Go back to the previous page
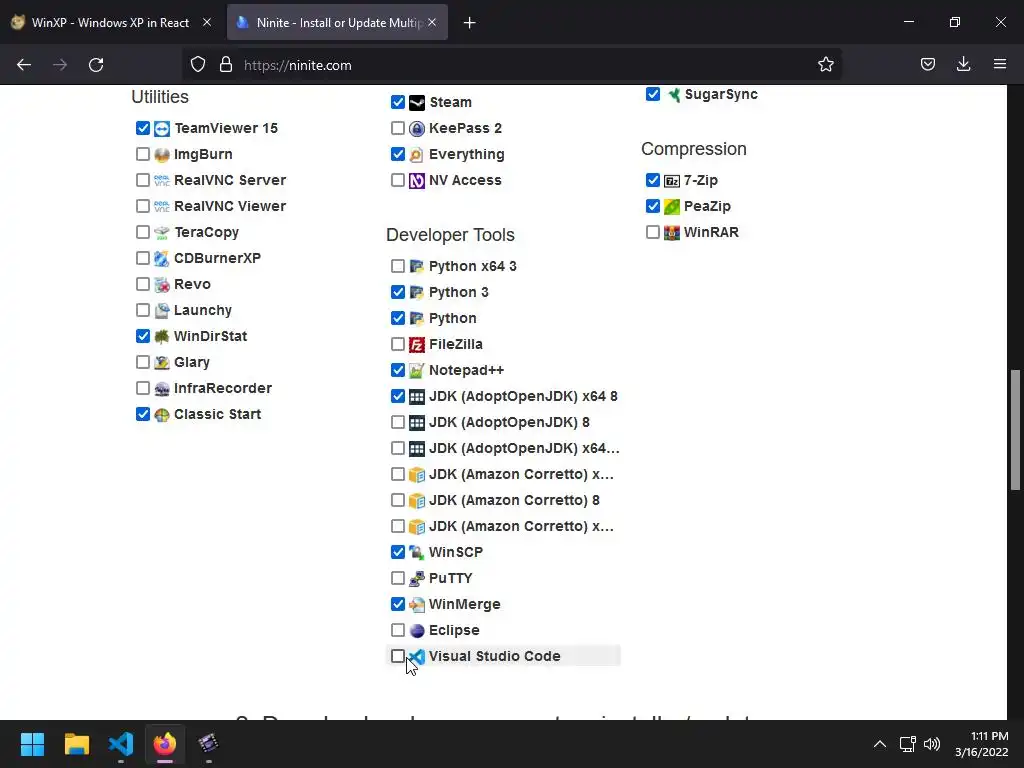This screenshot has width=1024, height=768. coord(24,65)
